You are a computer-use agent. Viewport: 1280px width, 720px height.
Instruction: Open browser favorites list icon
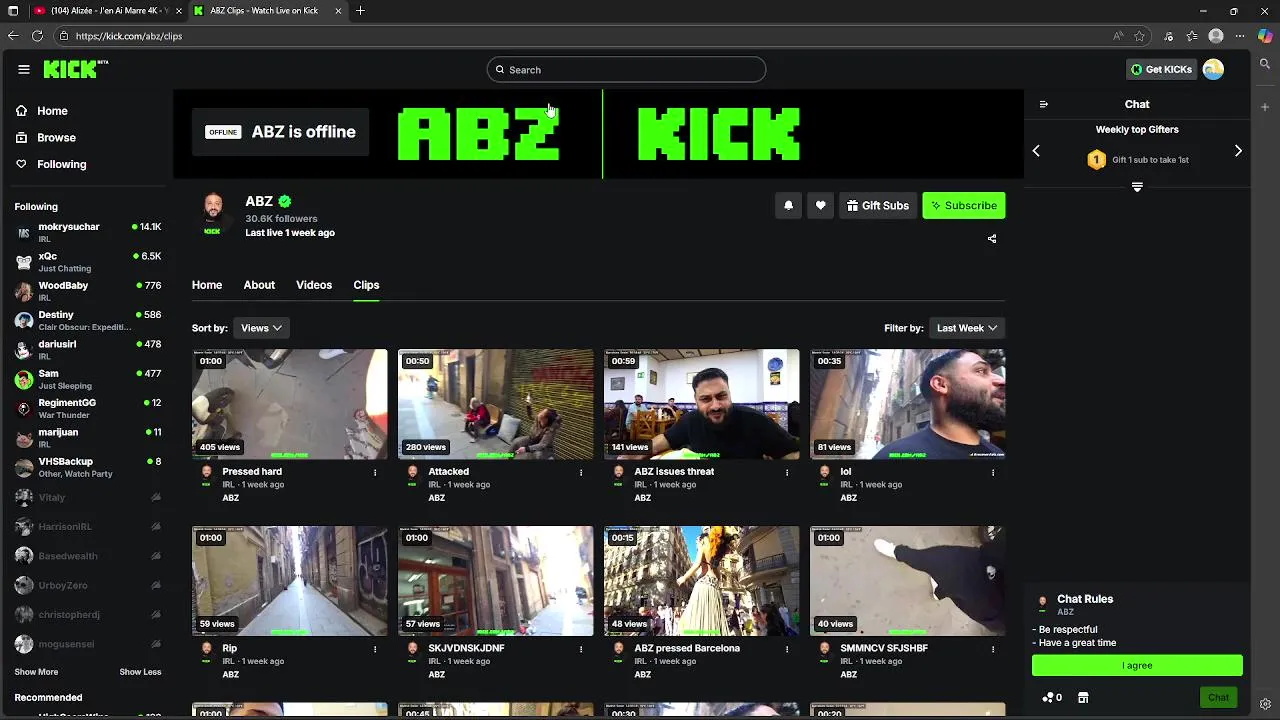pyautogui.click(x=1192, y=36)
